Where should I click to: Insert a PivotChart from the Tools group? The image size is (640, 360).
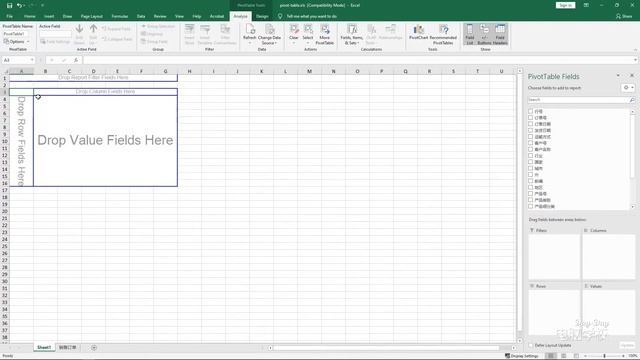coord(418,32)
